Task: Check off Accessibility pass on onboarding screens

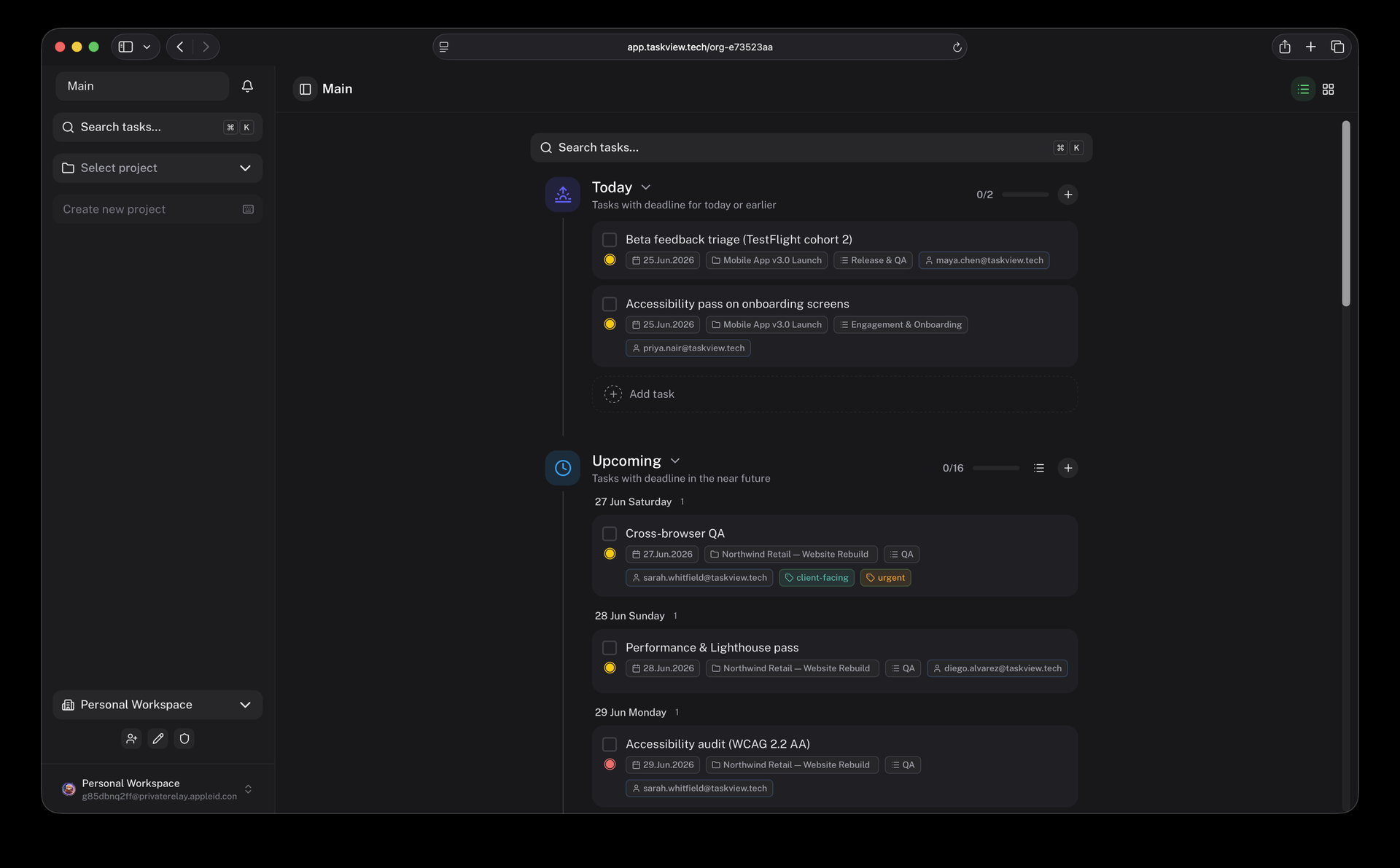Action: 610,304
